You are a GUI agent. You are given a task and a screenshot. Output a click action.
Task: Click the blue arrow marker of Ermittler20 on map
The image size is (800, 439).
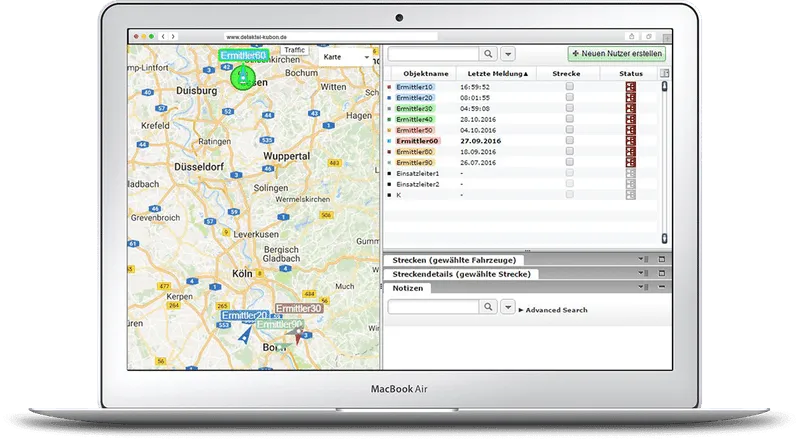246,334
